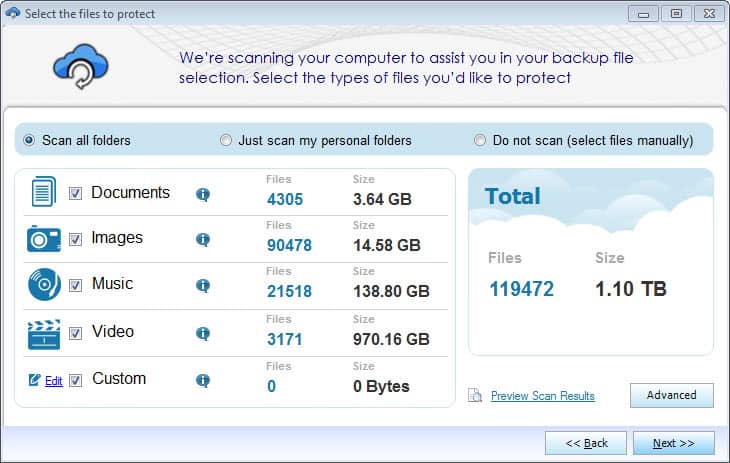The image size is (730, 463).
Task: Open the Advanced settings button
Action: coord(671,395)
